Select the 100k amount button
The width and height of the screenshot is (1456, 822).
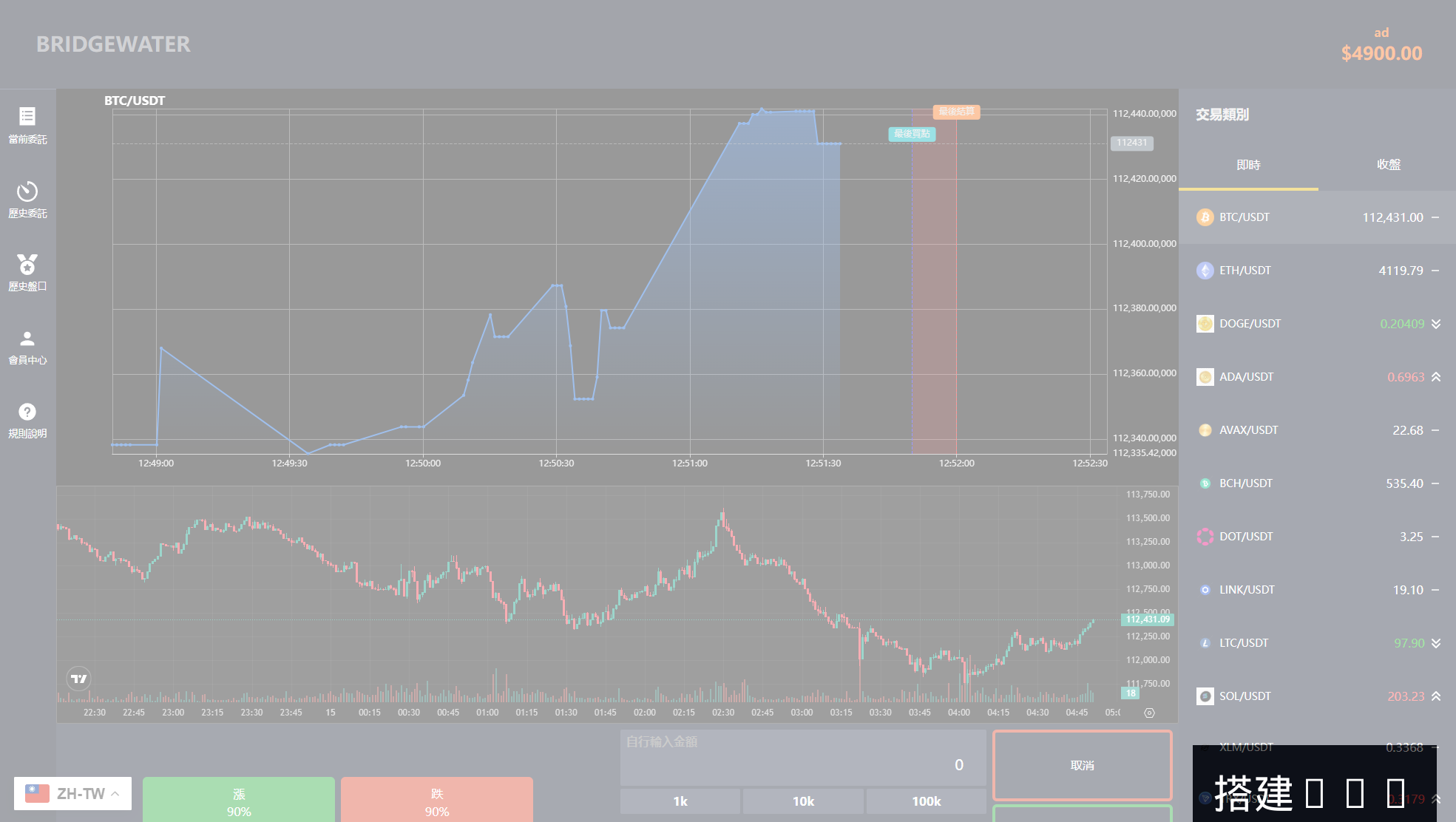click(927, 801)
